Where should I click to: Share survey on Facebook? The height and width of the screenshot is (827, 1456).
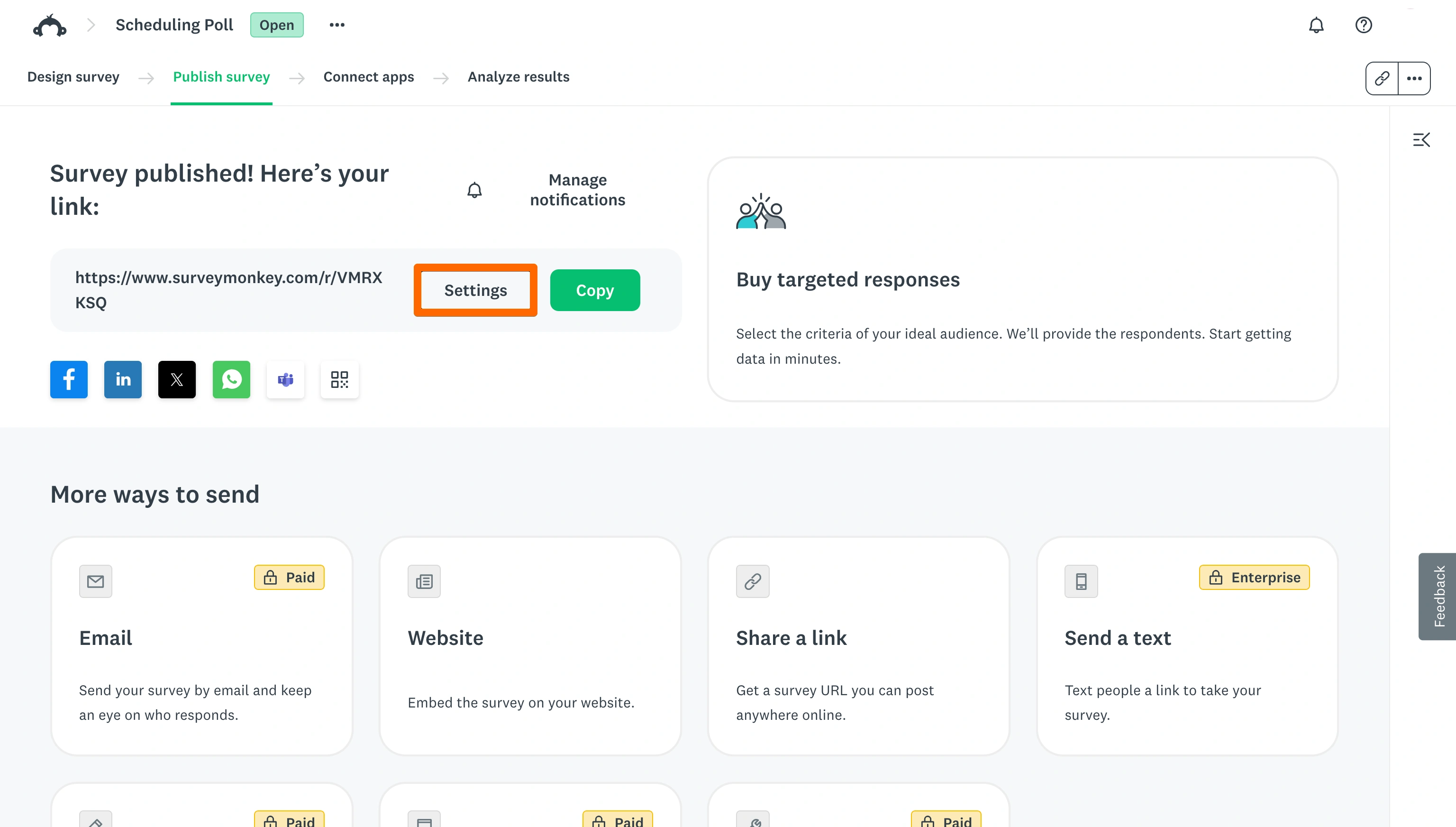69,379
